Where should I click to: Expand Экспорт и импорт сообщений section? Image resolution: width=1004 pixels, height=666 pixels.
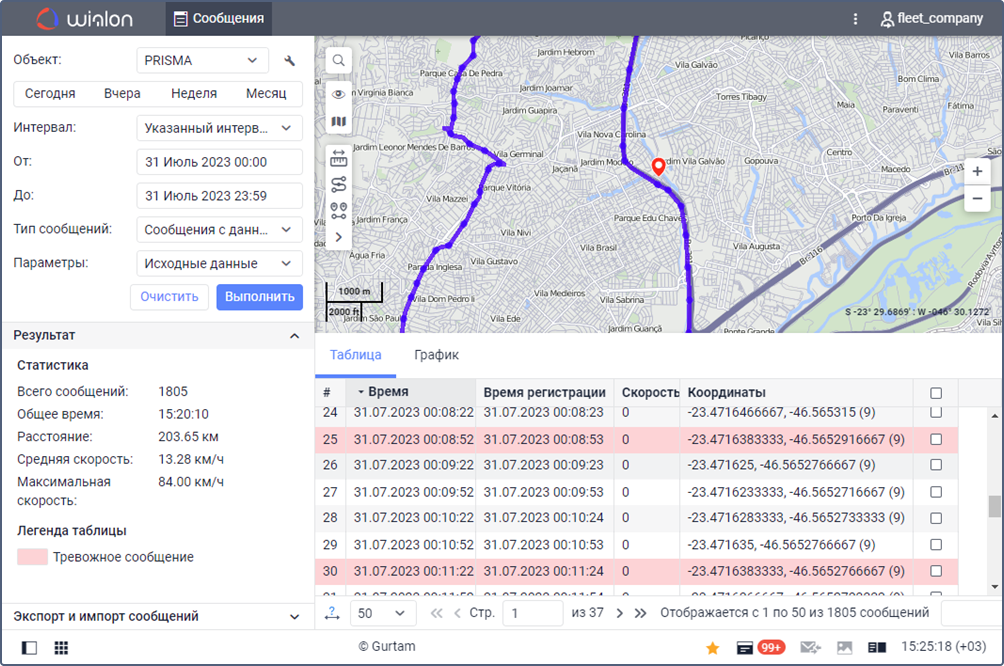(x=157, y=616)
